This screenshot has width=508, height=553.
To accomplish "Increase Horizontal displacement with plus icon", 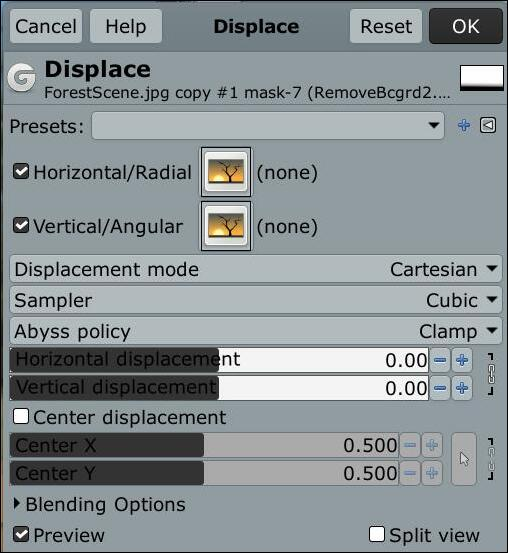I will [x=462, y=360].
